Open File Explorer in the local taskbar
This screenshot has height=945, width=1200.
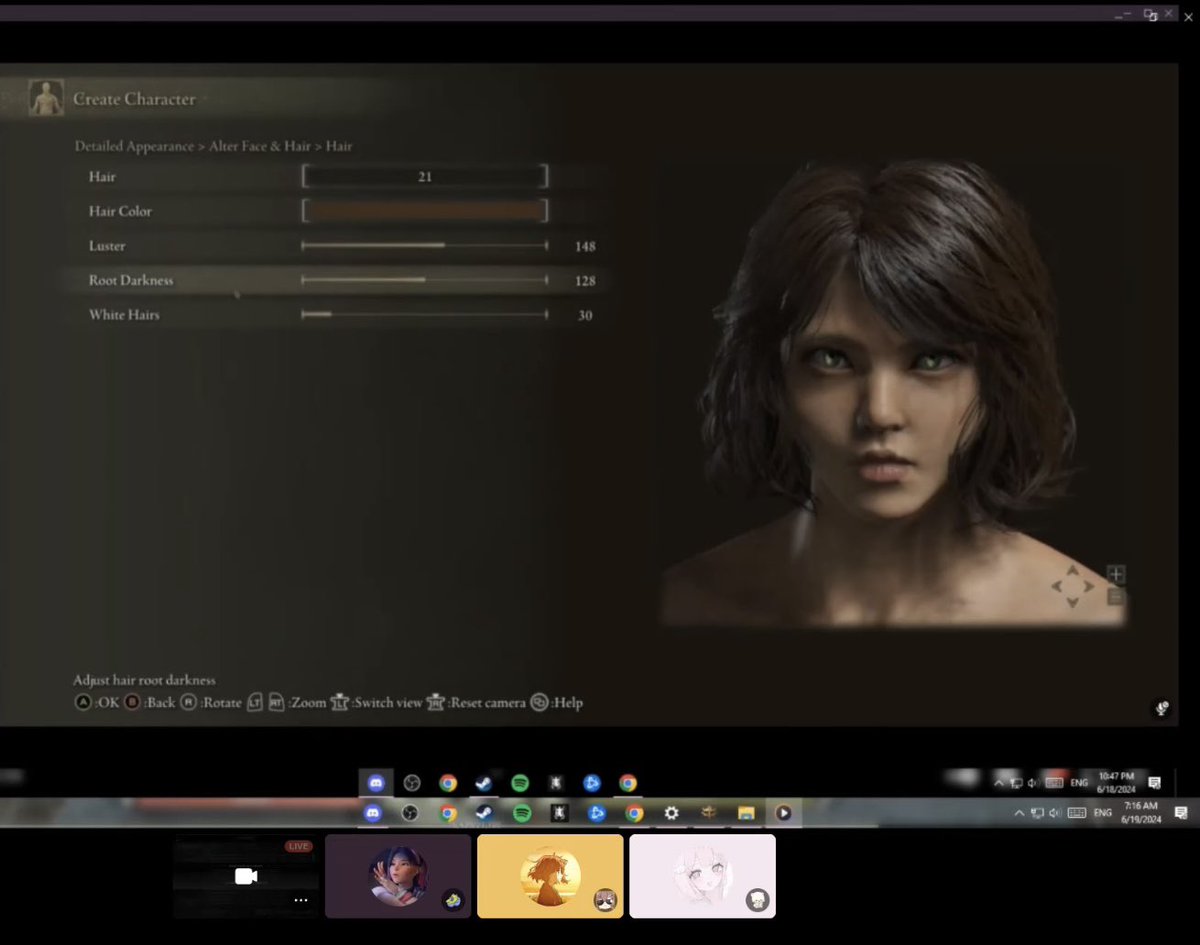(x=746, y=813)
